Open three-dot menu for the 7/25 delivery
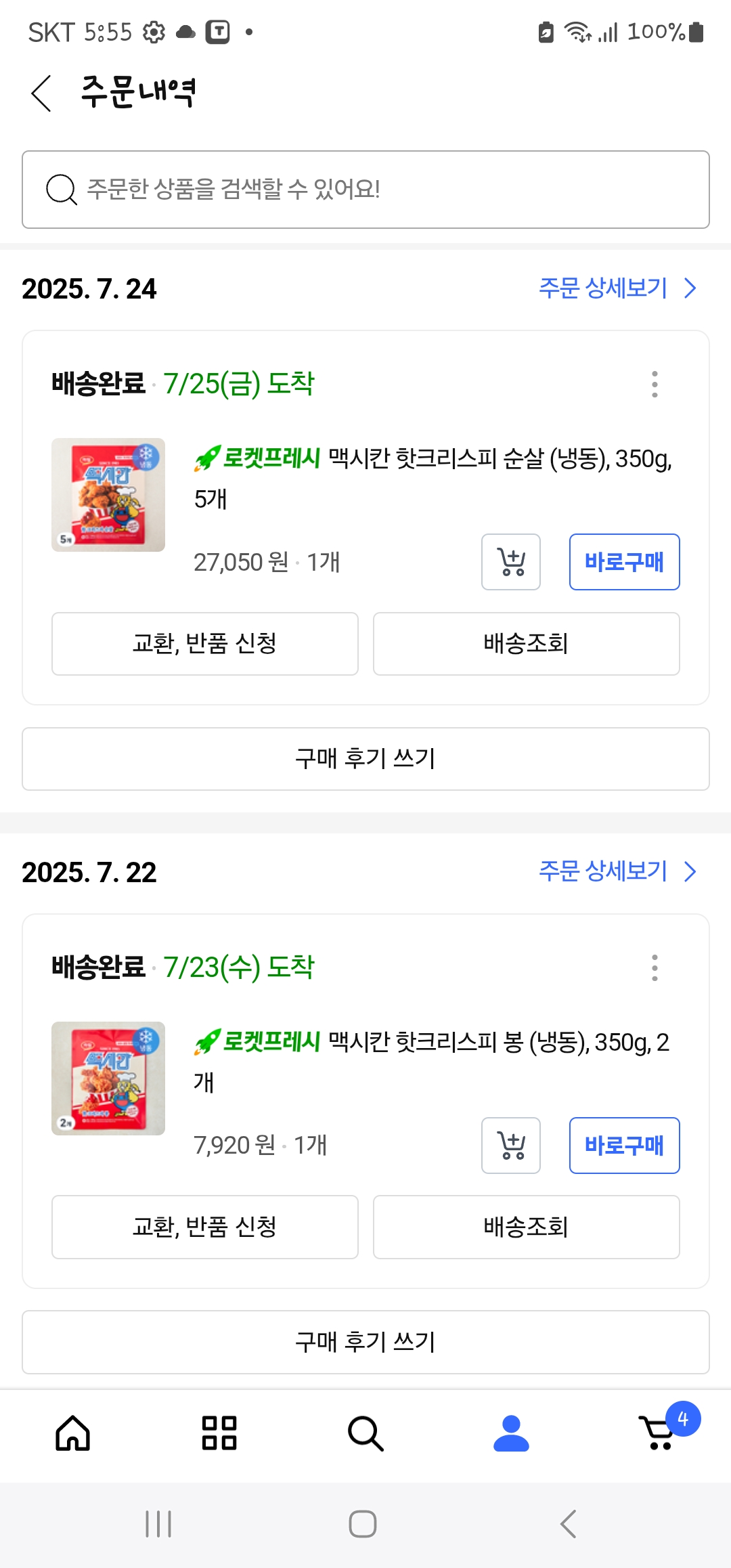731x1568 pixels. (654, 384)
